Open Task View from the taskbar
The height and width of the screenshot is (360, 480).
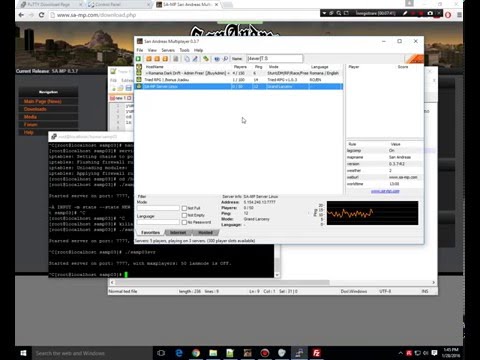click(161, 353)
